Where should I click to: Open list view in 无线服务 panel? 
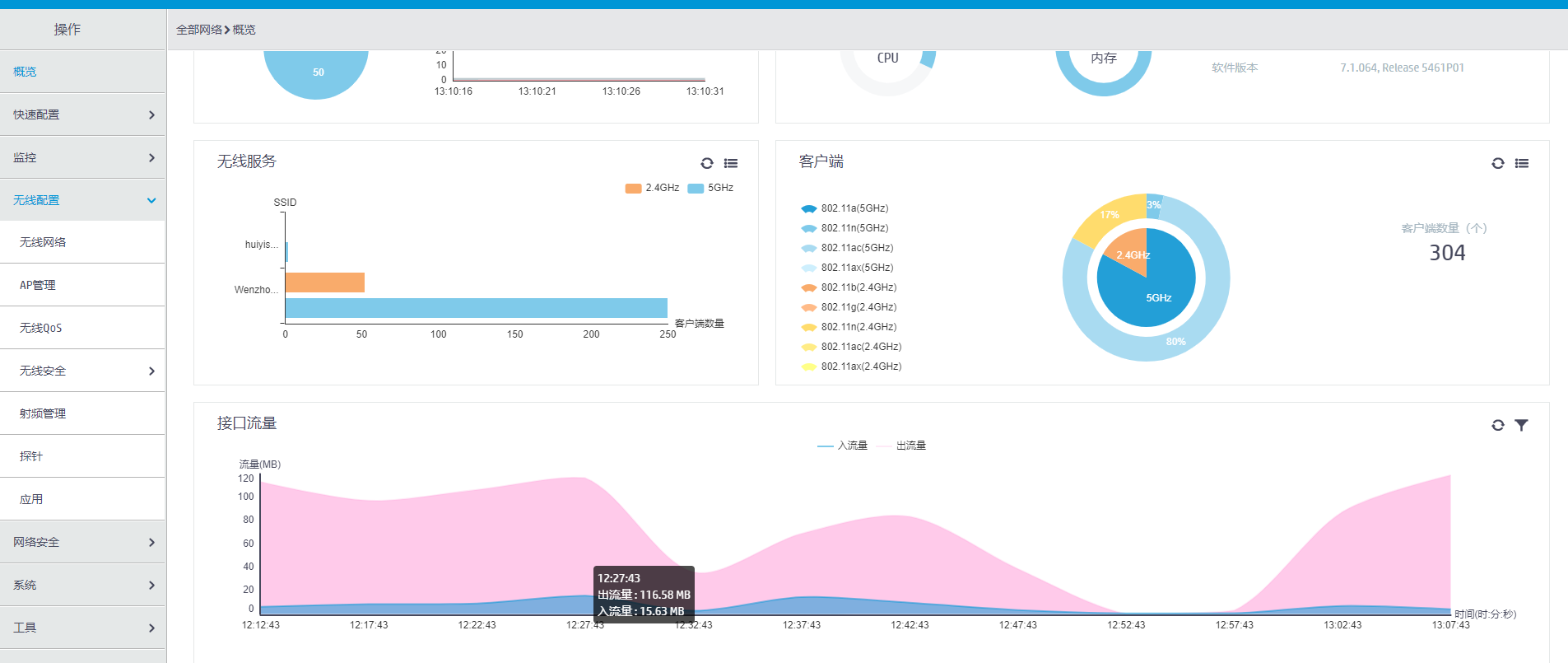731,163
